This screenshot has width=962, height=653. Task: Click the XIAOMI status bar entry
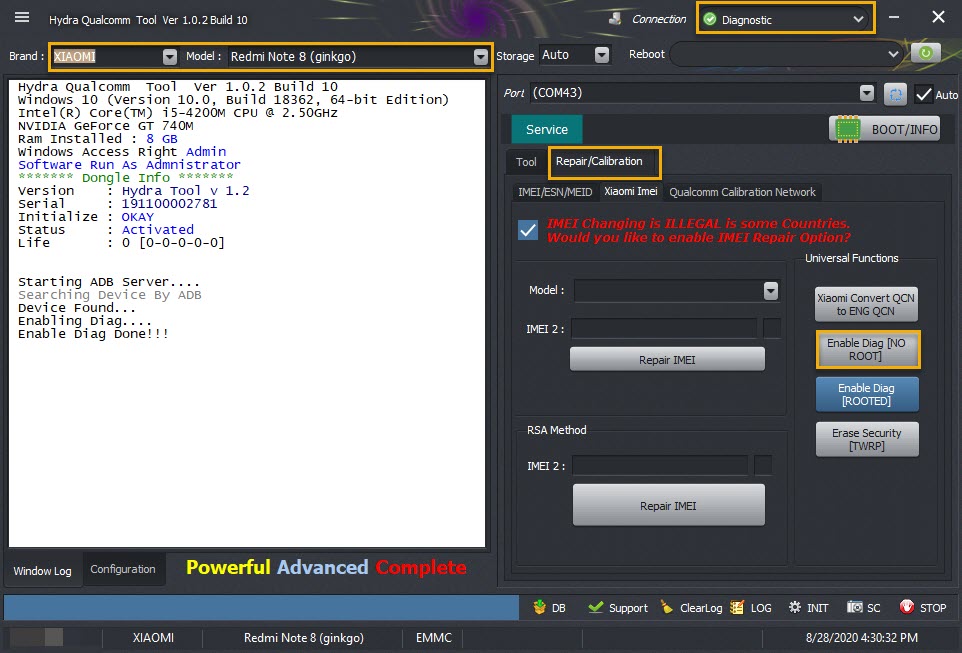[x=153, y=638]
